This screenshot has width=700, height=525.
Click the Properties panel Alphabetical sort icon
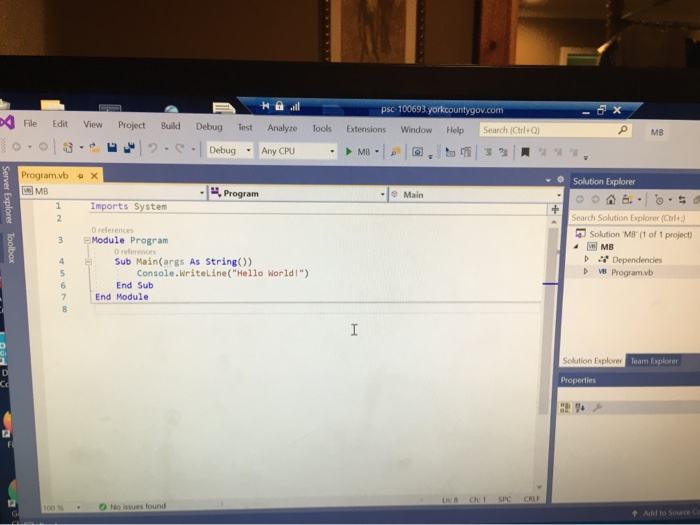580,407
